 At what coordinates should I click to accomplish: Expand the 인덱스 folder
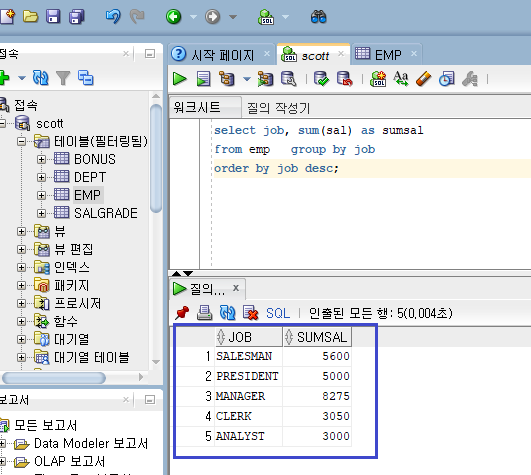21,267
